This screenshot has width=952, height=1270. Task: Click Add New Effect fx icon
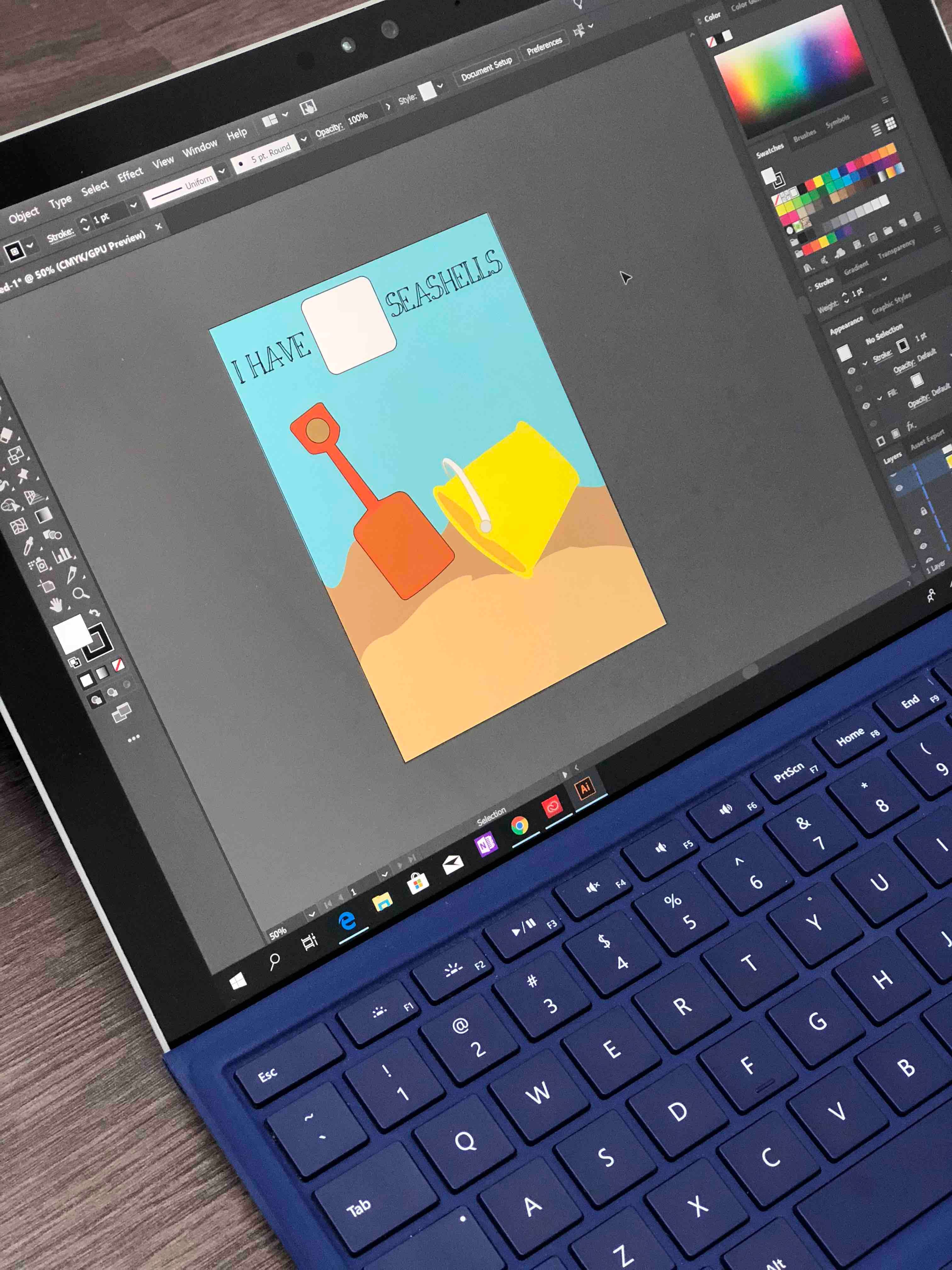[911, 426]
